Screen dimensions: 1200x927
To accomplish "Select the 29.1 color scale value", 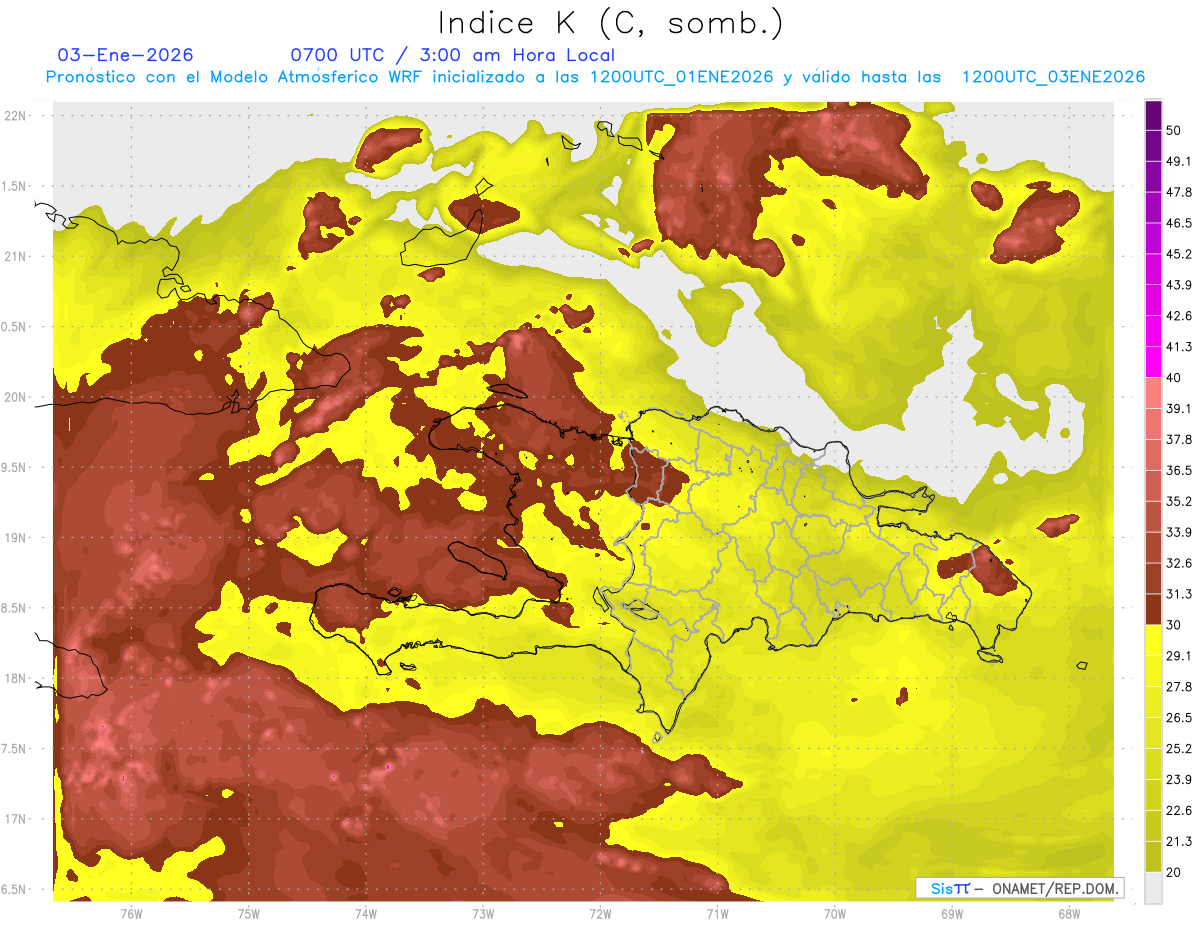I will pos(1179,656).
